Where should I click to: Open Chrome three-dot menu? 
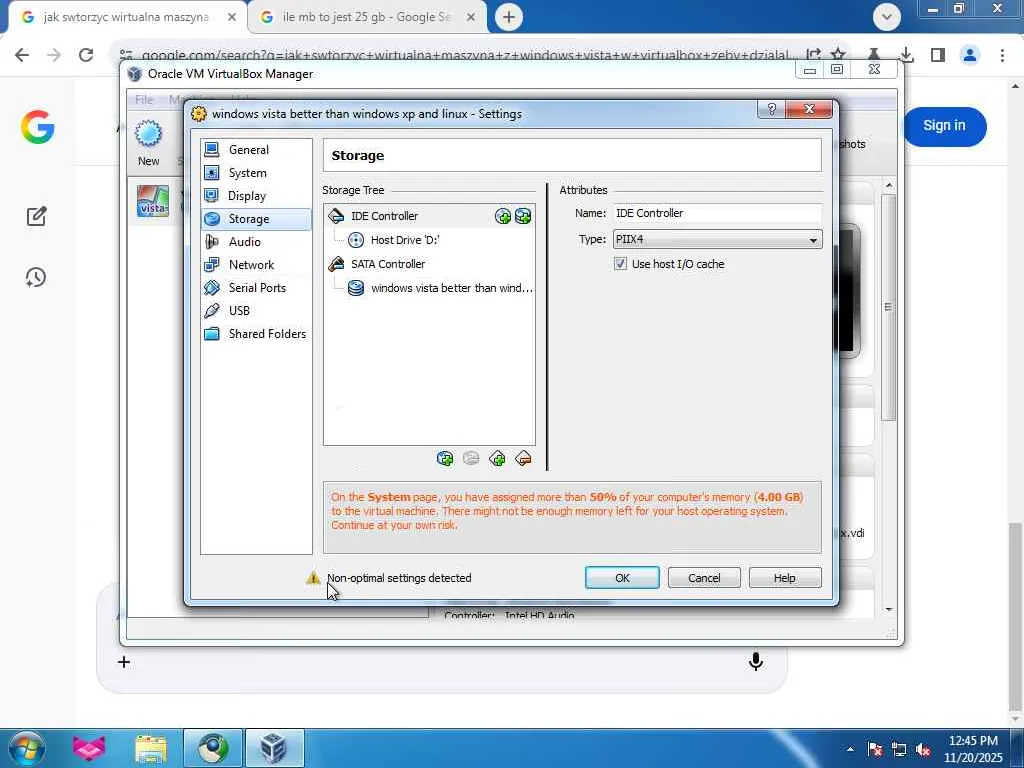[1002, 55]
